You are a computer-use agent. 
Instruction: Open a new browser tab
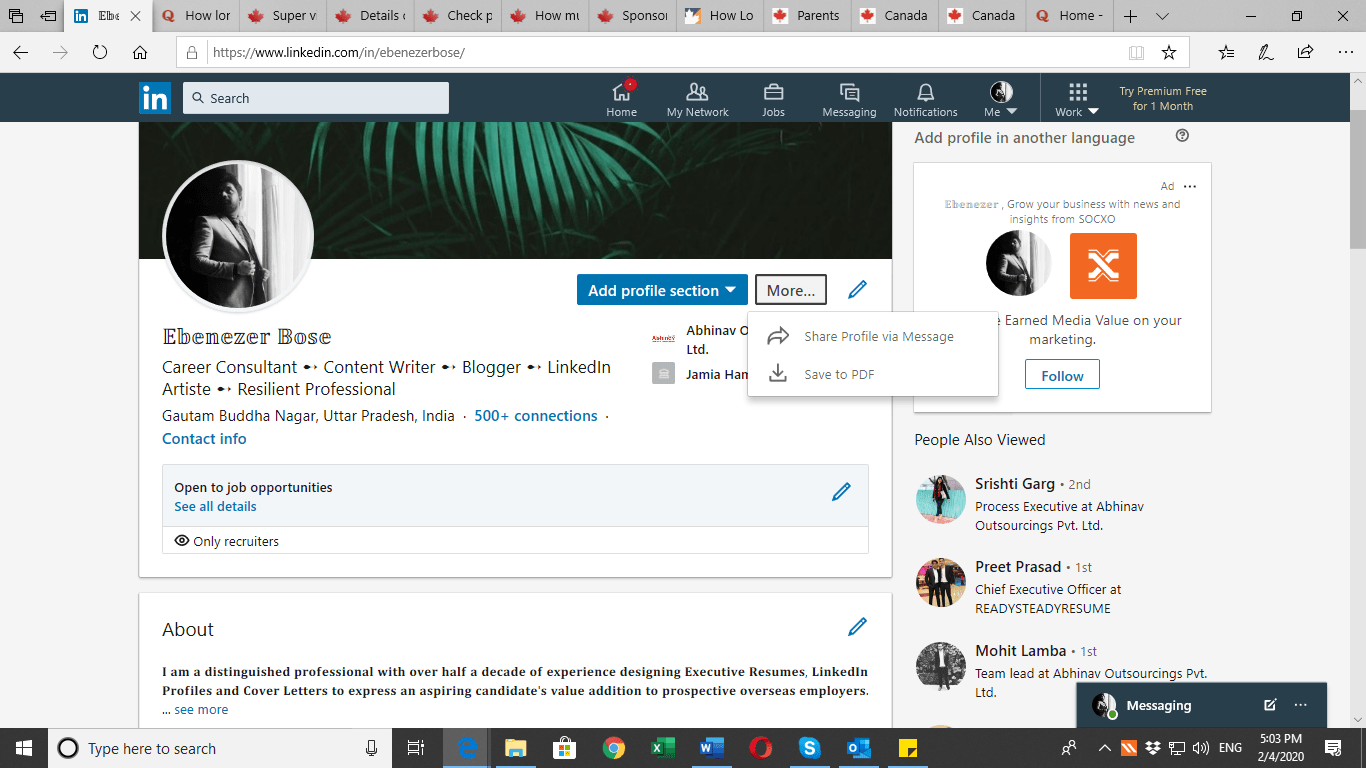pos(1130,16)
